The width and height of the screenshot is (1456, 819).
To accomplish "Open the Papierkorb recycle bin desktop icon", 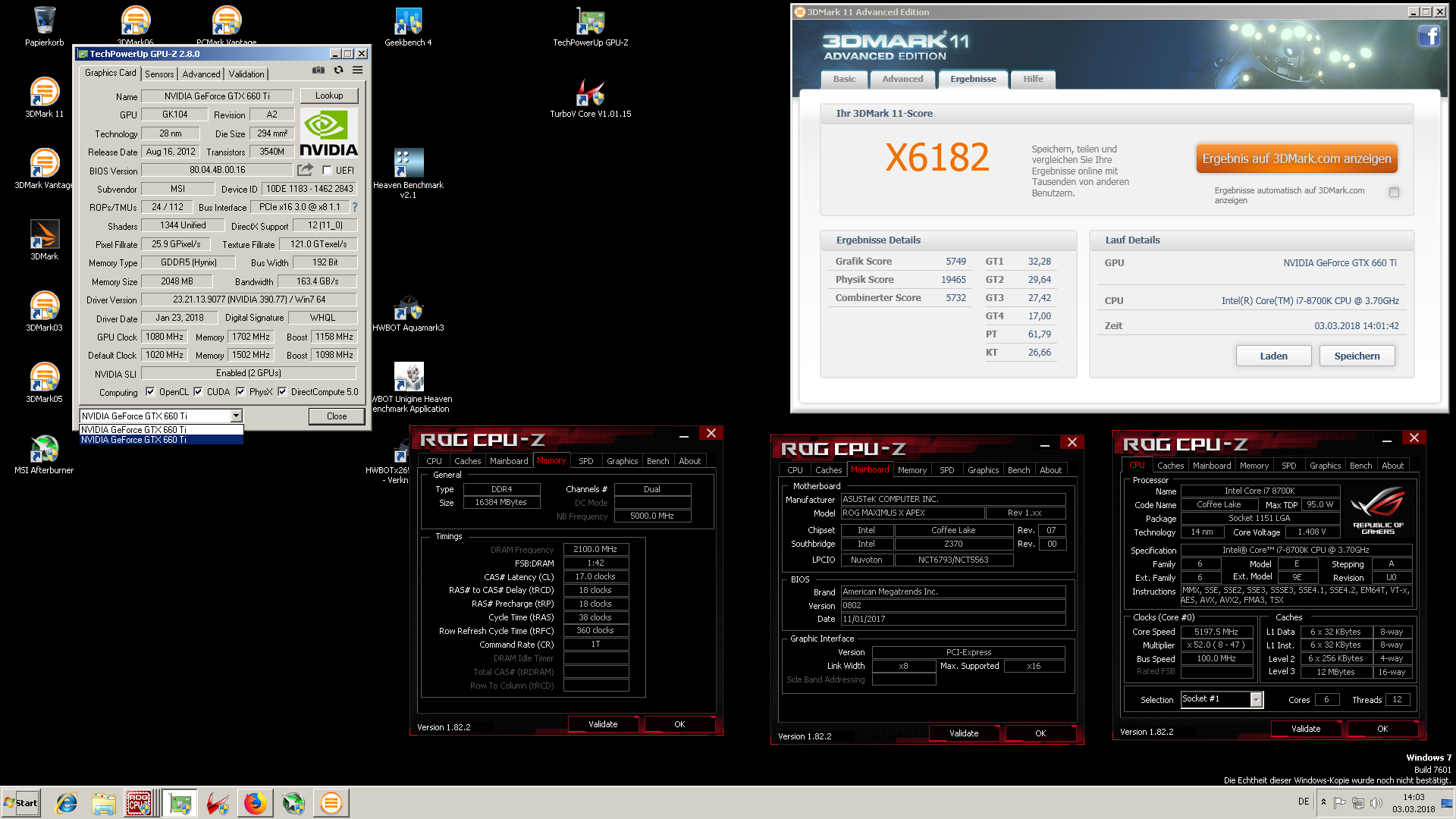I will pyautogui.click(x=44, y=27).
